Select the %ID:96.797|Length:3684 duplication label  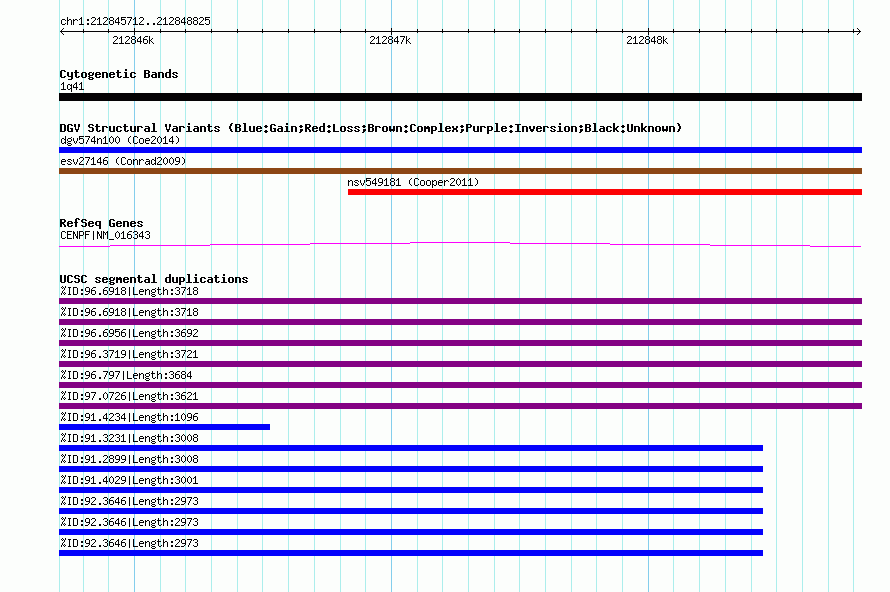126,375
